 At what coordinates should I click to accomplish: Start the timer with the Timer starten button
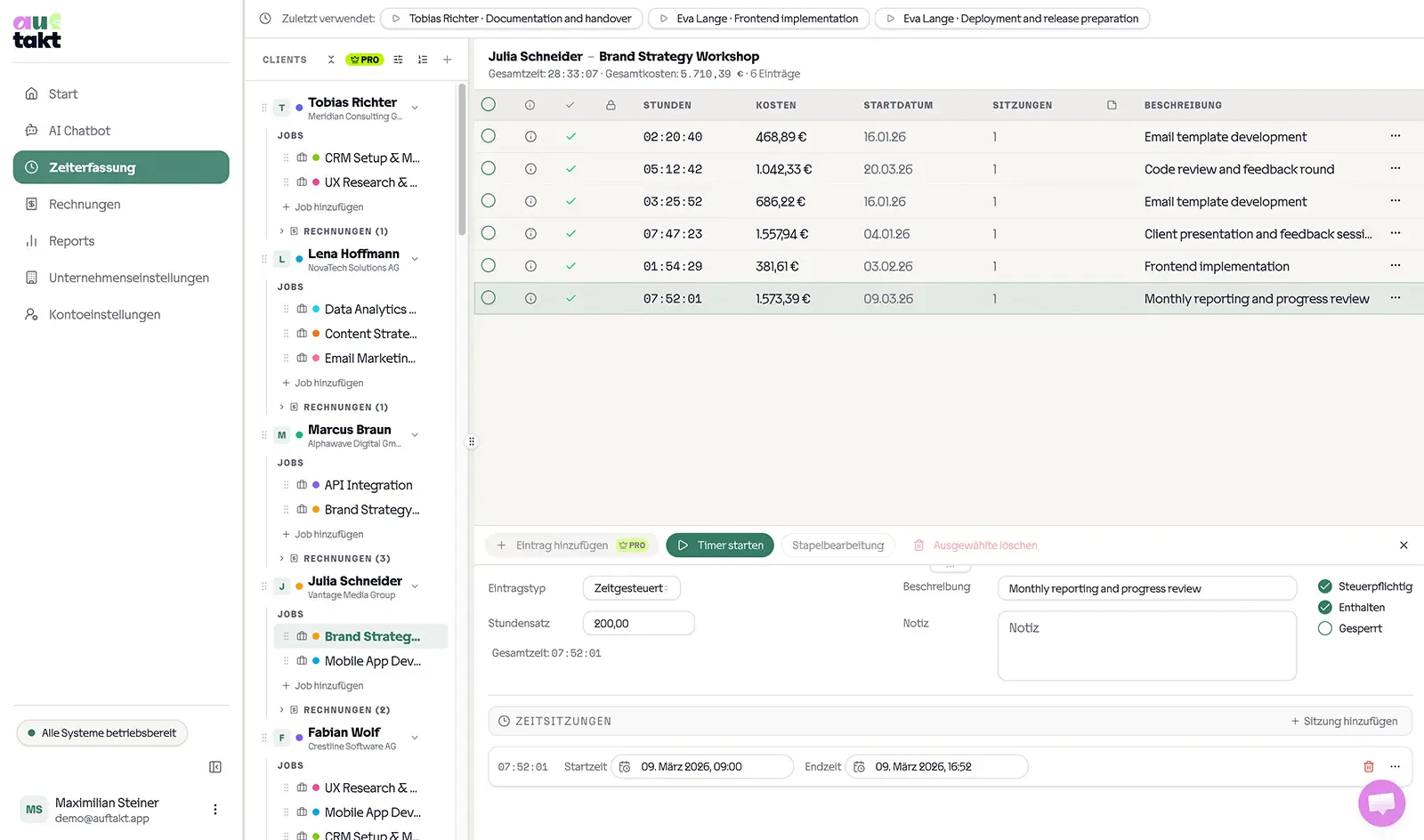(x=720, y=545)
